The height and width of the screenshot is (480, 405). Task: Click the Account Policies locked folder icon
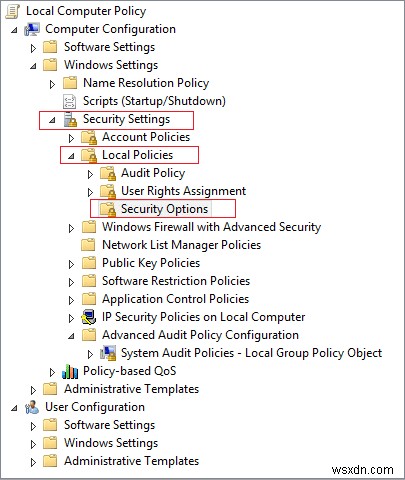coord(89,137)
